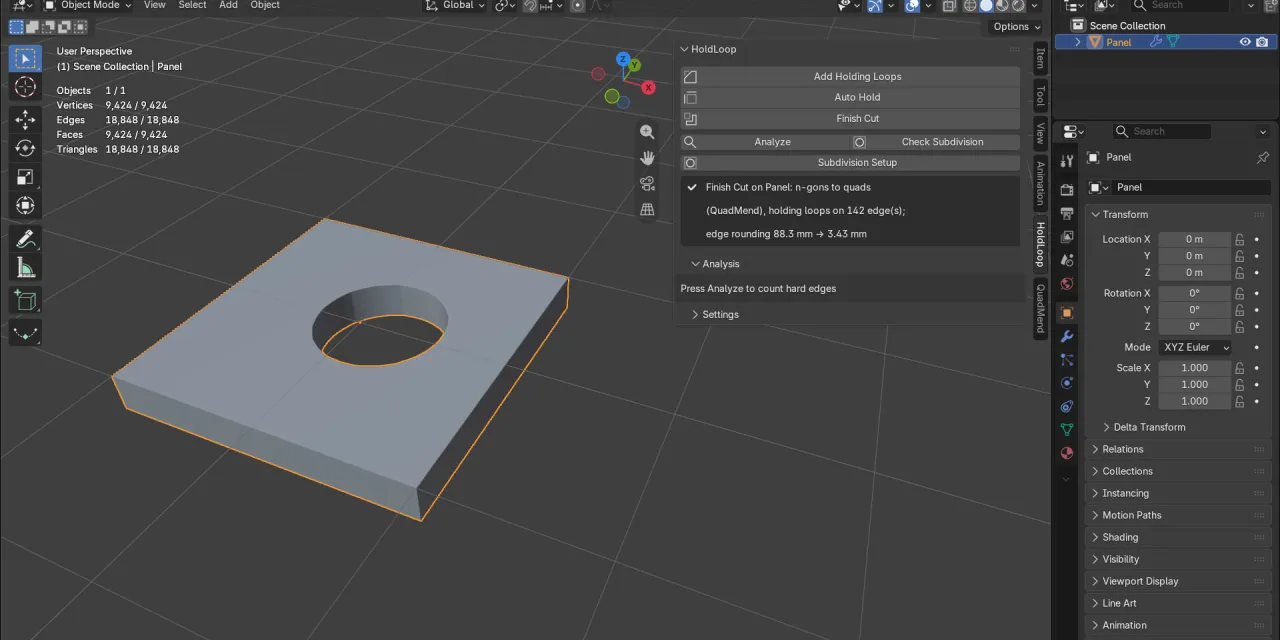Screen dimensions: 1280x640
Task: Select the Select Box tool
Action: [x=25, y=58]
